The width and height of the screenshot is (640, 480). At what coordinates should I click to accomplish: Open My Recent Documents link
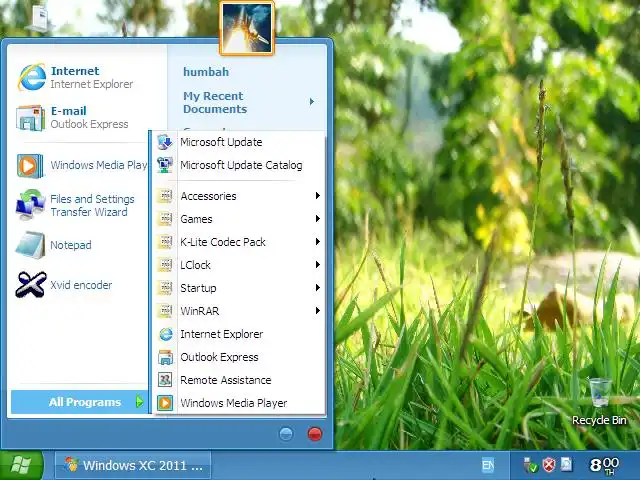[x=215, y=102]
